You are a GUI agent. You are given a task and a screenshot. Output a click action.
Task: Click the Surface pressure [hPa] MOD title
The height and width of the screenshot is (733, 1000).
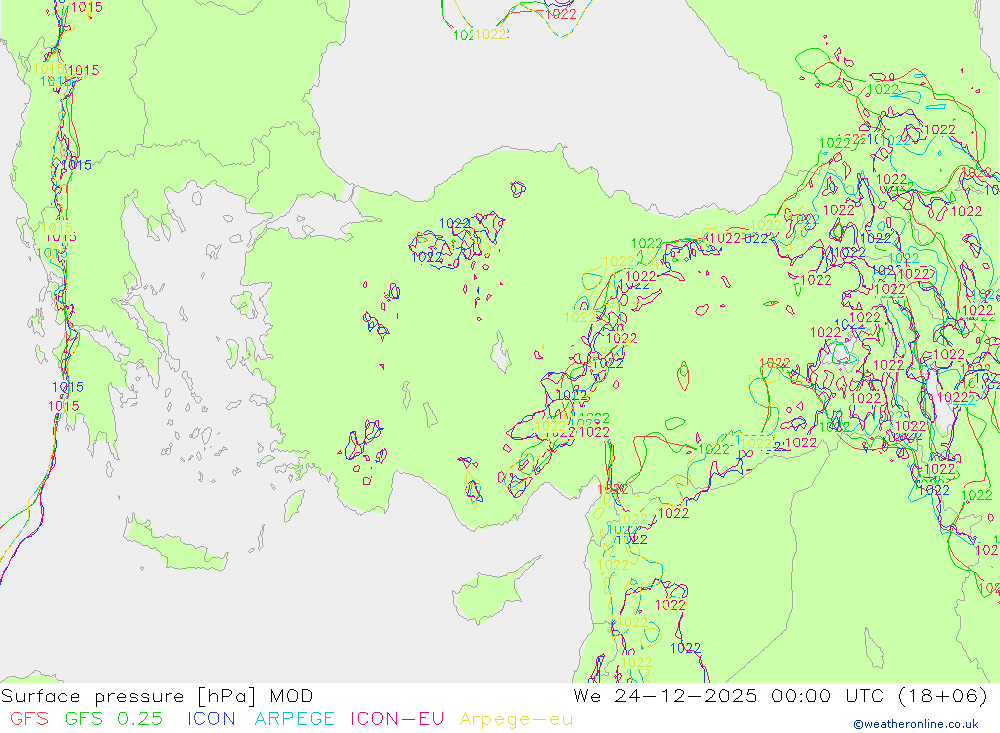coord(157,696)
